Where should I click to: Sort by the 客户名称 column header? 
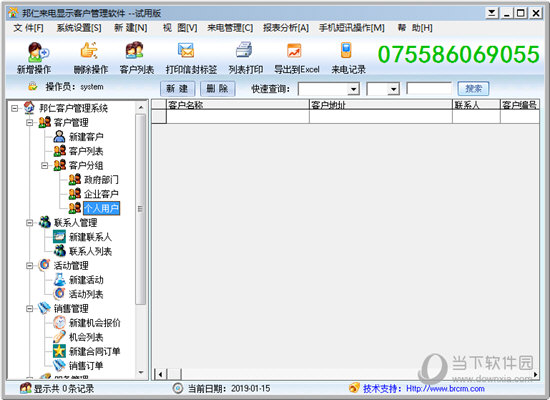click(237, 105)
